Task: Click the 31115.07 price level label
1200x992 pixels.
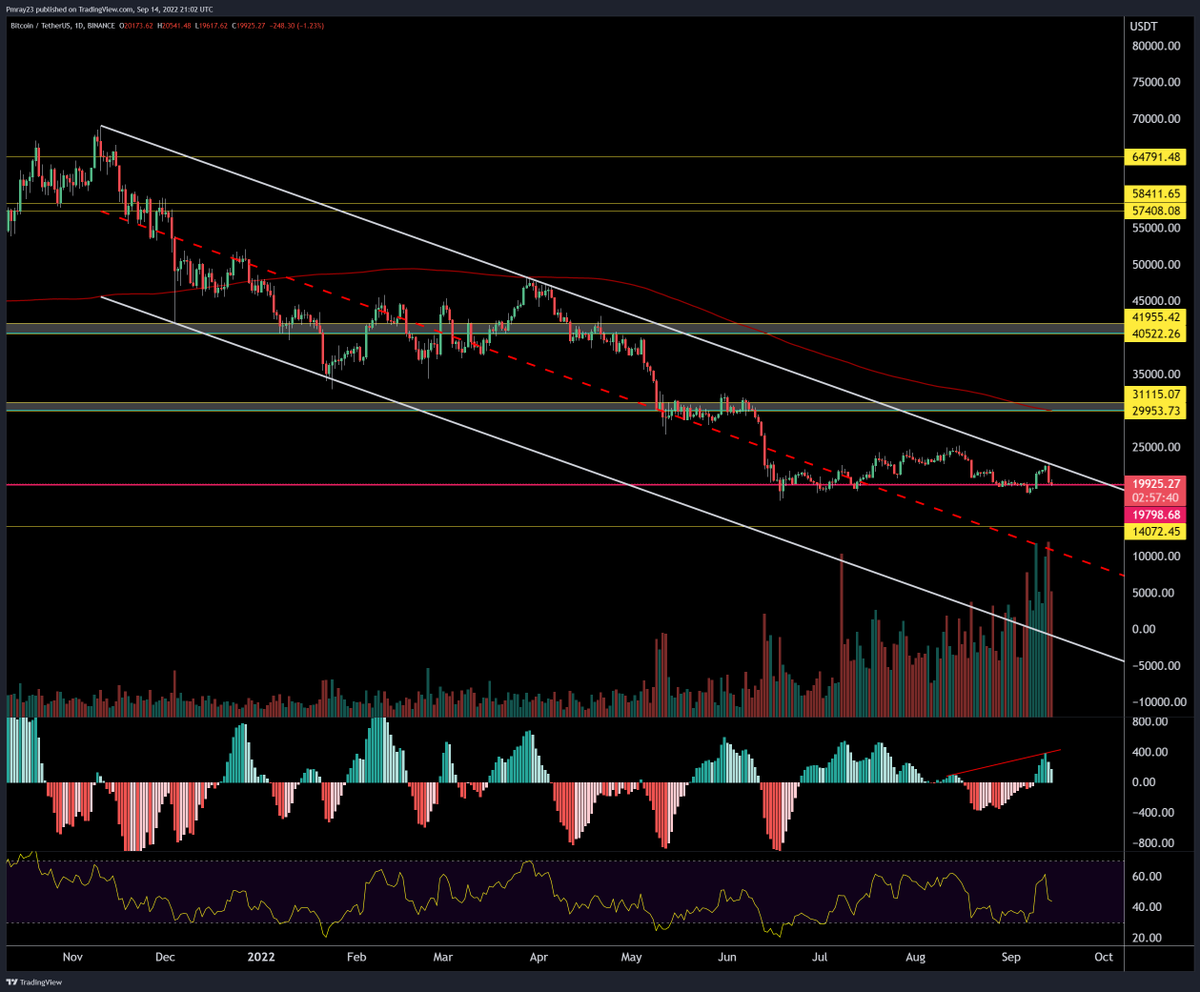Action: [1155, 395]
